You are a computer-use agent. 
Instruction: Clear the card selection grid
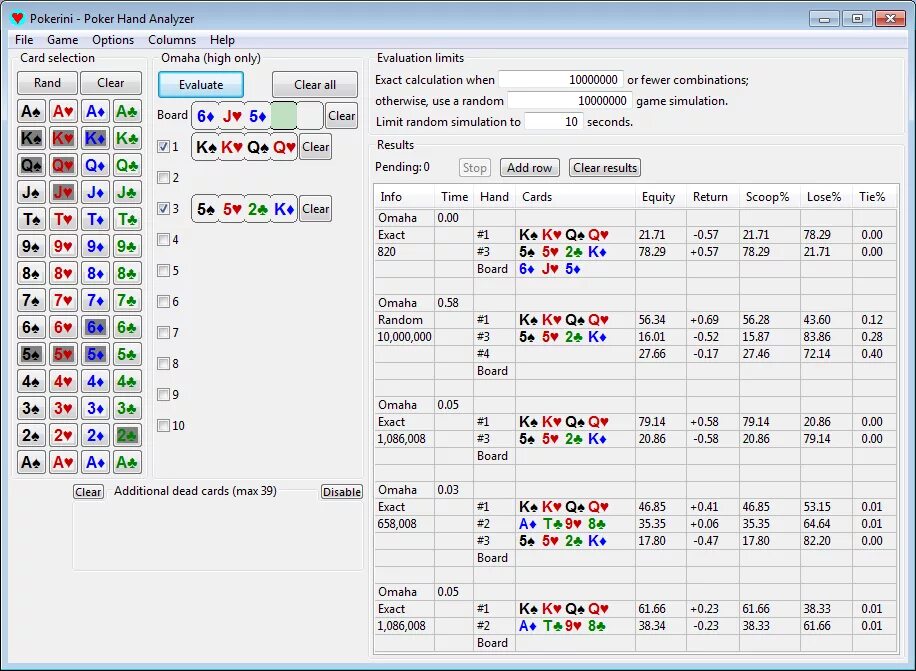(110, 83)
